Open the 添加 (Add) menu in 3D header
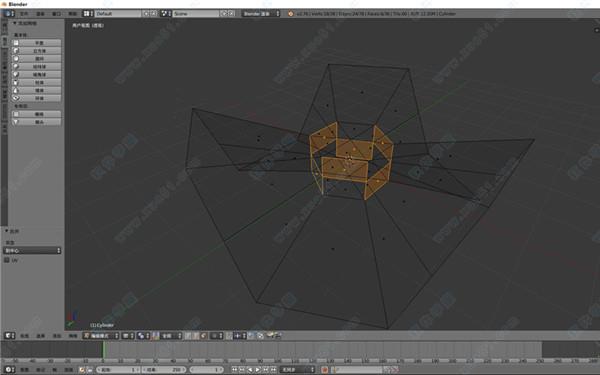Viewport: 600px width, 375px height. click(57, 336)
